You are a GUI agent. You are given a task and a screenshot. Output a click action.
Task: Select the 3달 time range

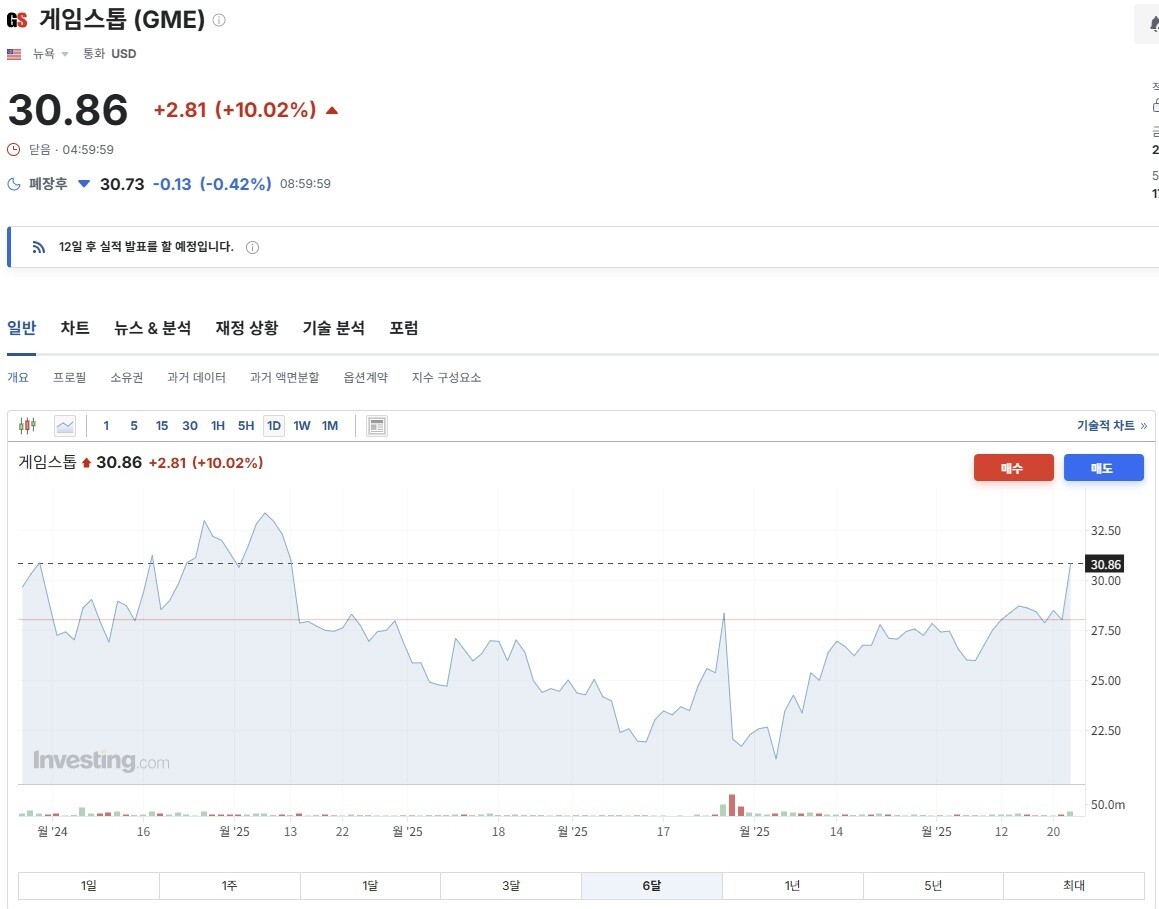[511, 885]
